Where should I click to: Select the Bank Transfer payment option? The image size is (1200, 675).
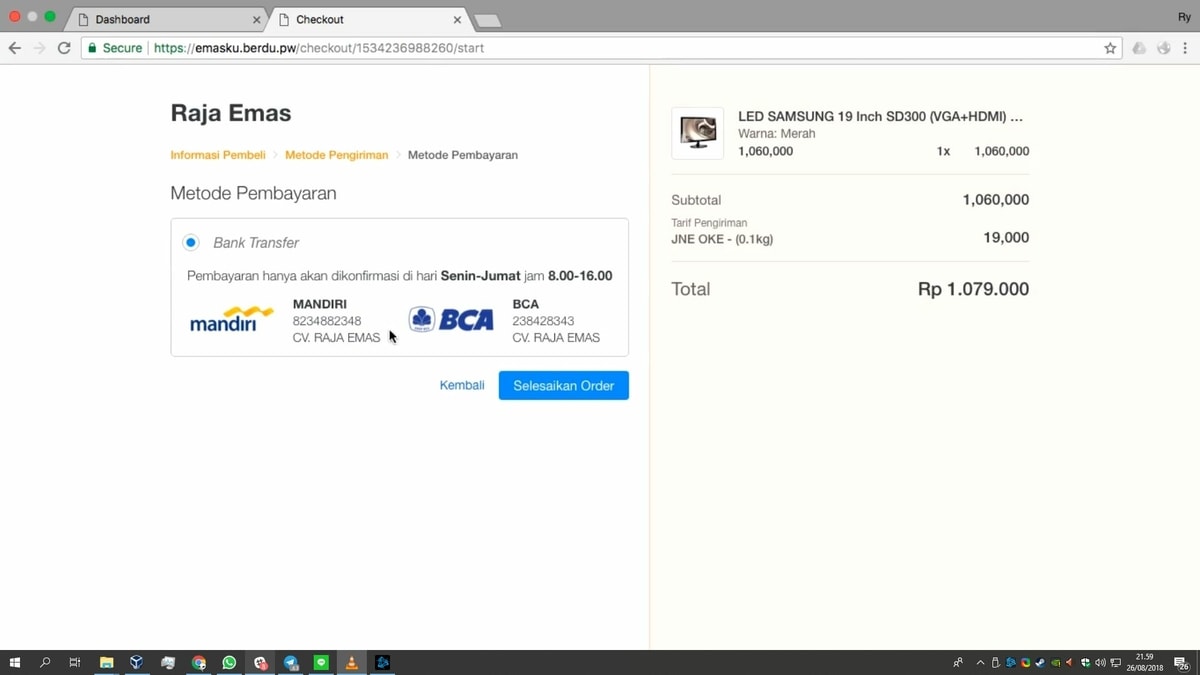[x=191, y=243]
